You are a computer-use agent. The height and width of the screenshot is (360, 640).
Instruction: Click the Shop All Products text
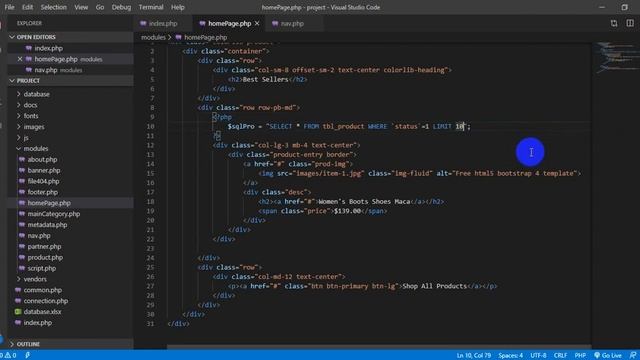pyautogui.click(x=434, y=286)
